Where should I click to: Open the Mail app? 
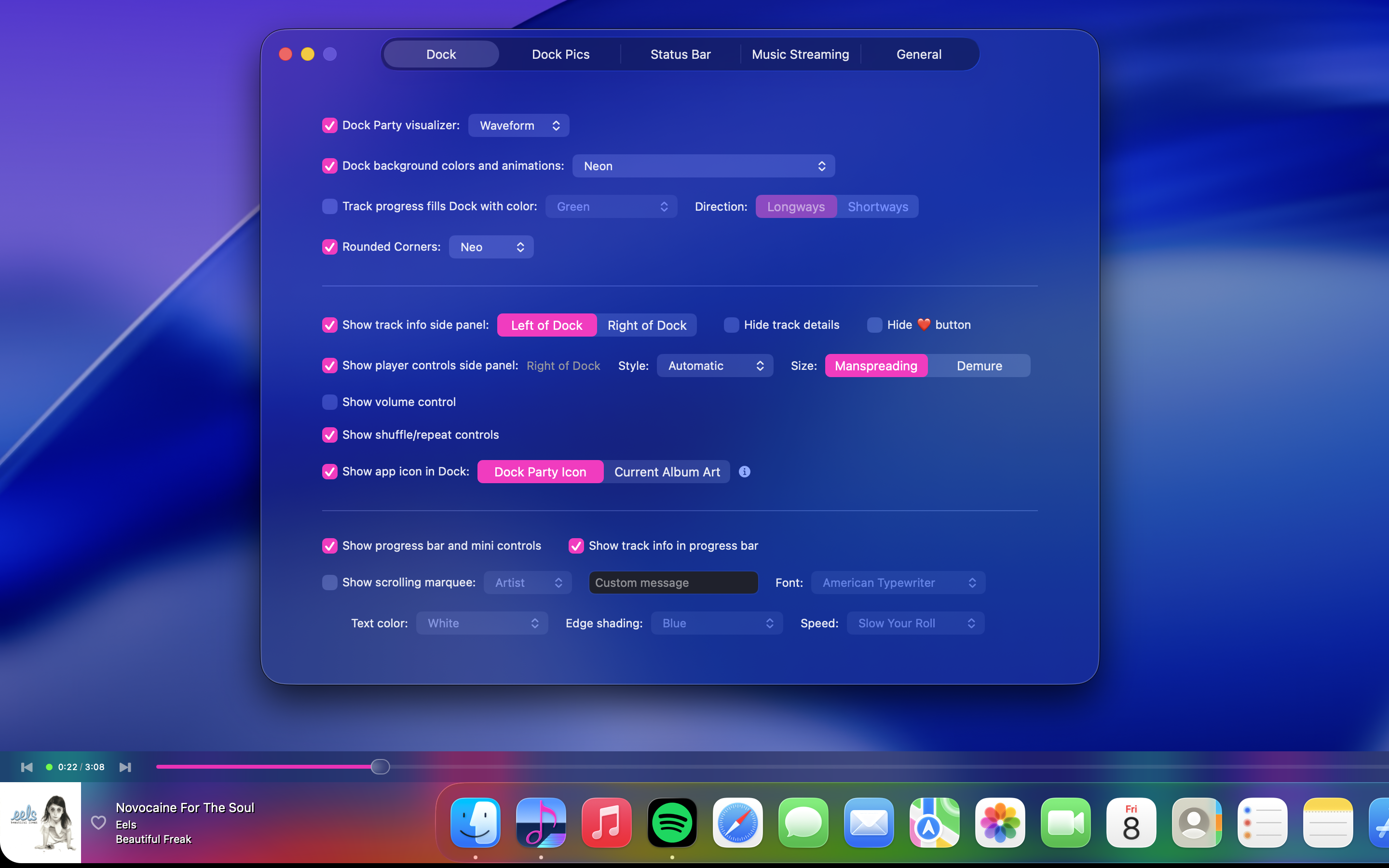click(x=869, y=823)
